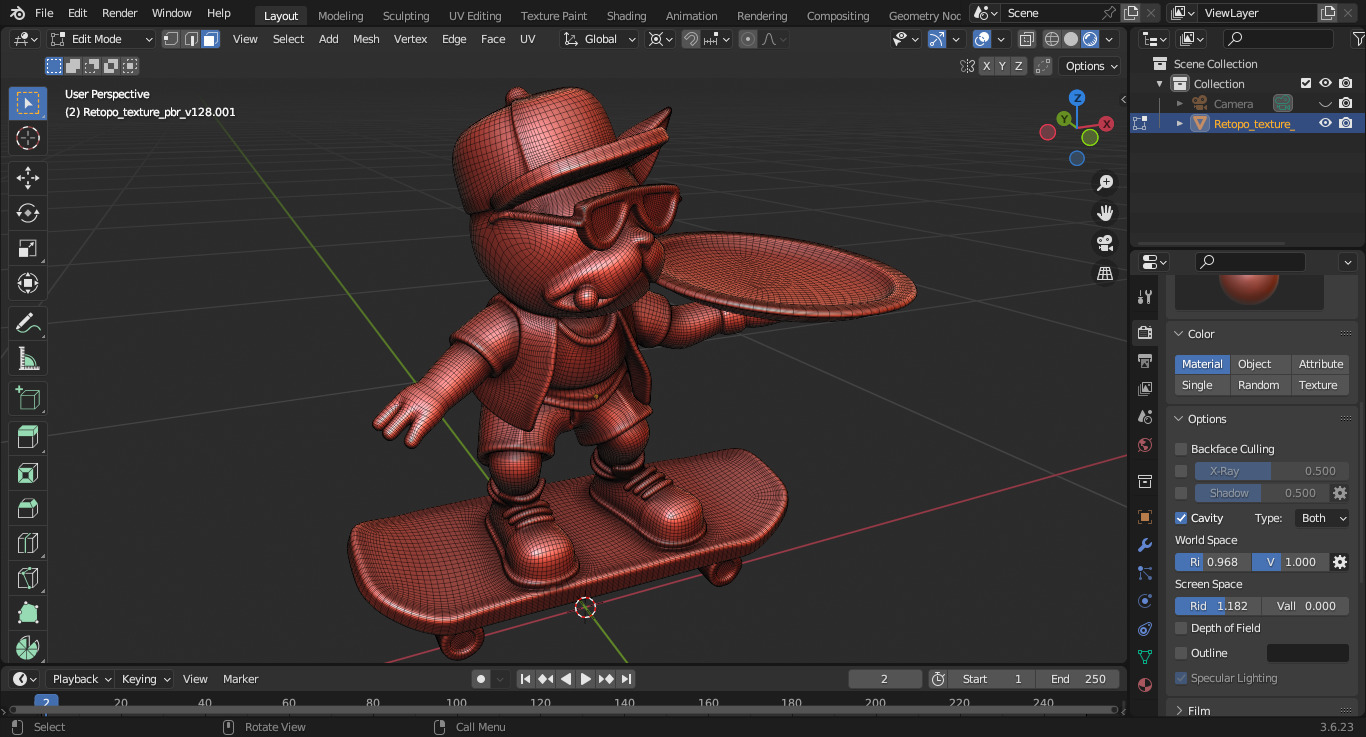The height and width of the screenshot is (737, 1366).
Task: Expand the Film panel section
Action: coord(1179,711)
